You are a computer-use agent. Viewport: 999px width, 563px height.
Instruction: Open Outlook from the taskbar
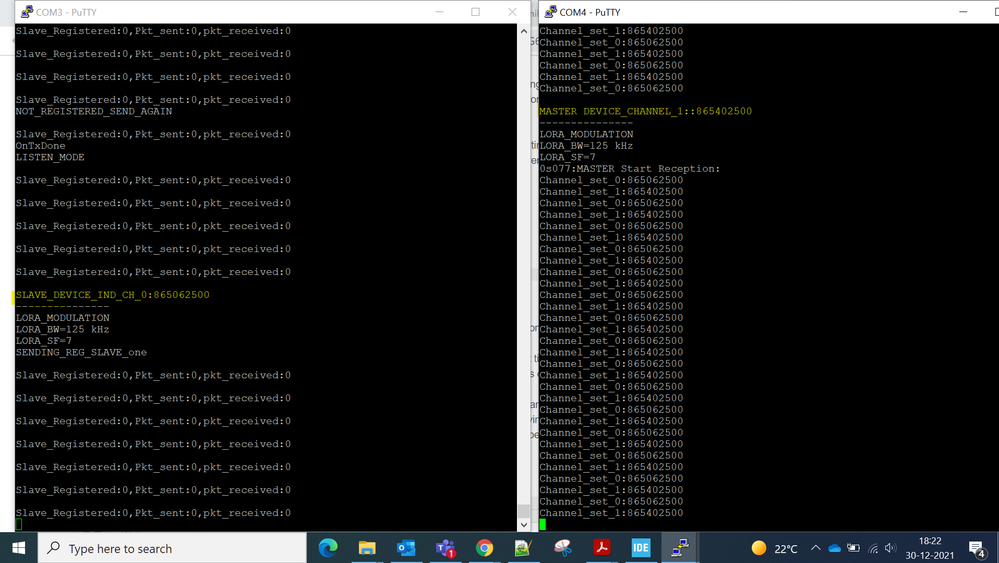click(x=406, y=548)
